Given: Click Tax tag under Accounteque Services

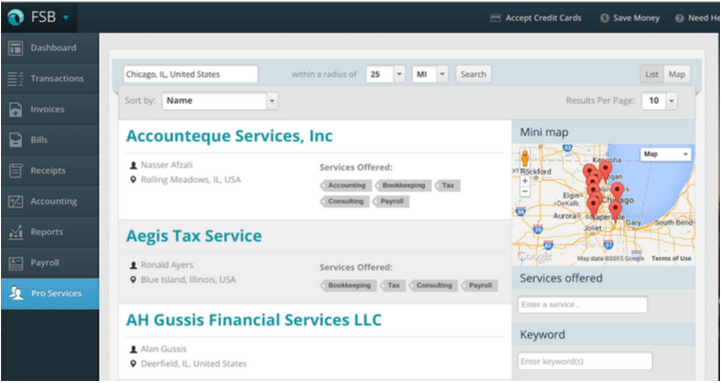Looking at the screenshot, I should click(447, 186).
